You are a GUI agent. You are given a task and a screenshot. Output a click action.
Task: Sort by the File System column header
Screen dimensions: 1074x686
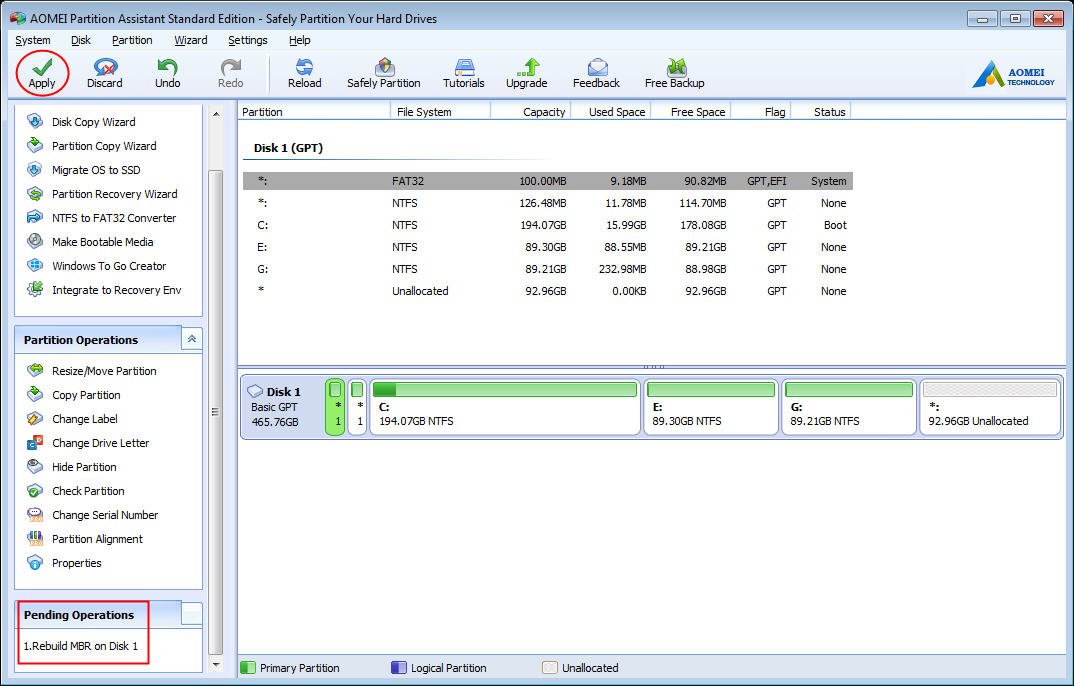440,112
